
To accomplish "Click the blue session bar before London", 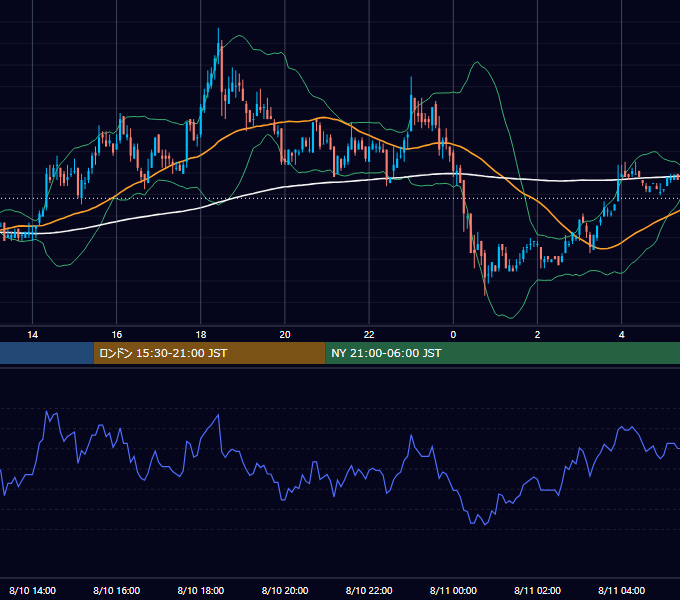I will coord(47,353).
